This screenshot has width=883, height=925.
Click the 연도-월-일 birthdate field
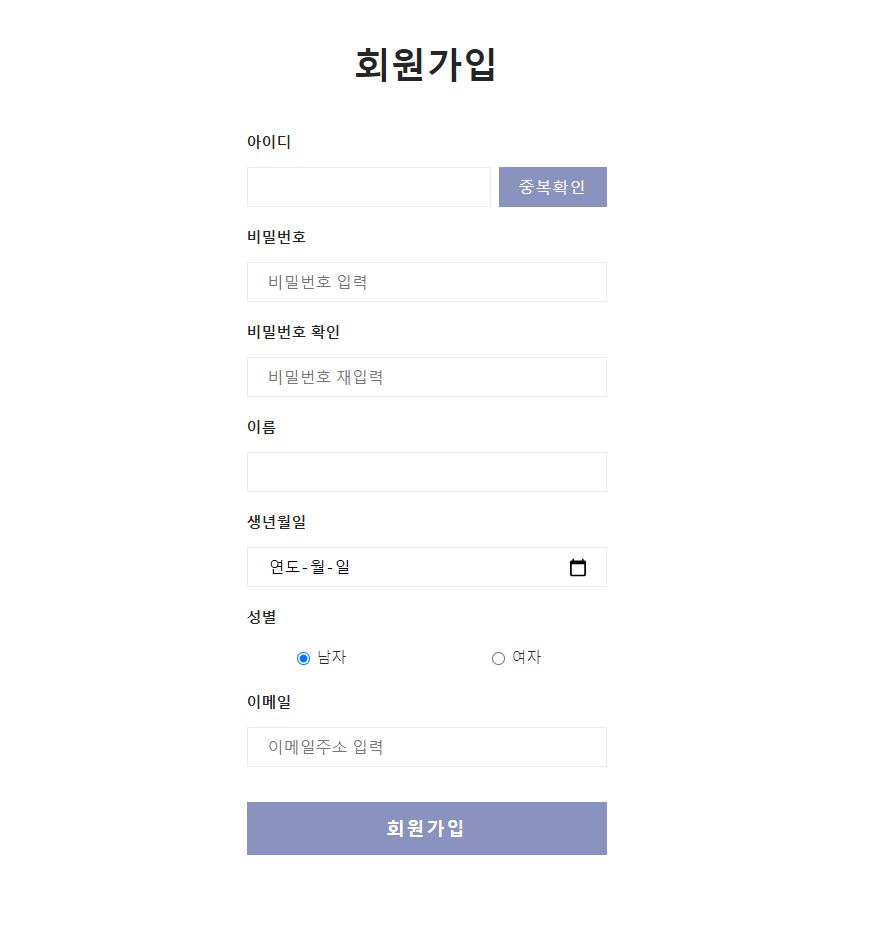[400, 567]
